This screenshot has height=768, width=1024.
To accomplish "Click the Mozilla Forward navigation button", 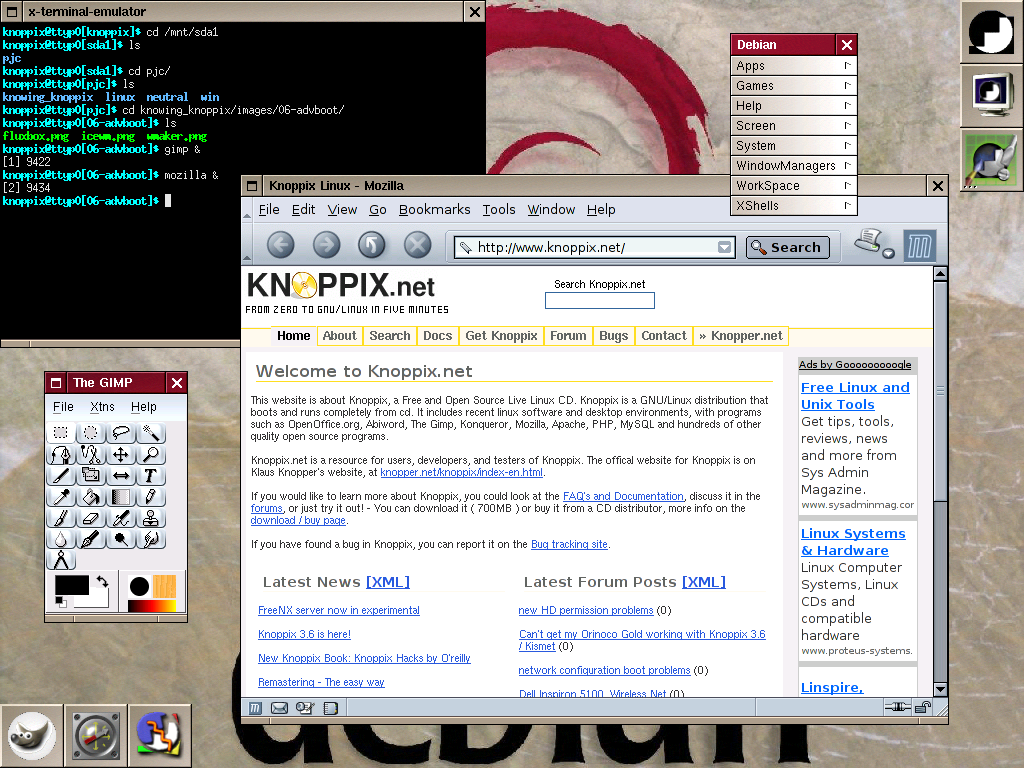I will point(327,245).
